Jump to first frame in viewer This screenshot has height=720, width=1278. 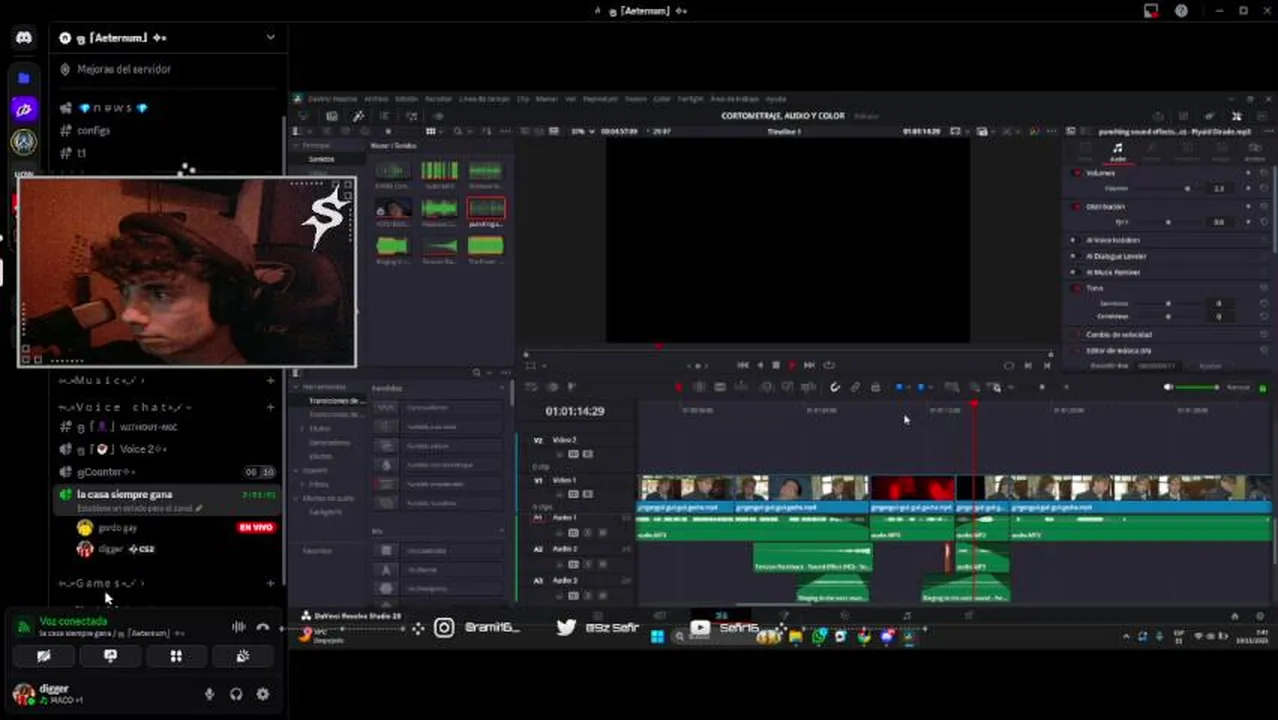742,365
